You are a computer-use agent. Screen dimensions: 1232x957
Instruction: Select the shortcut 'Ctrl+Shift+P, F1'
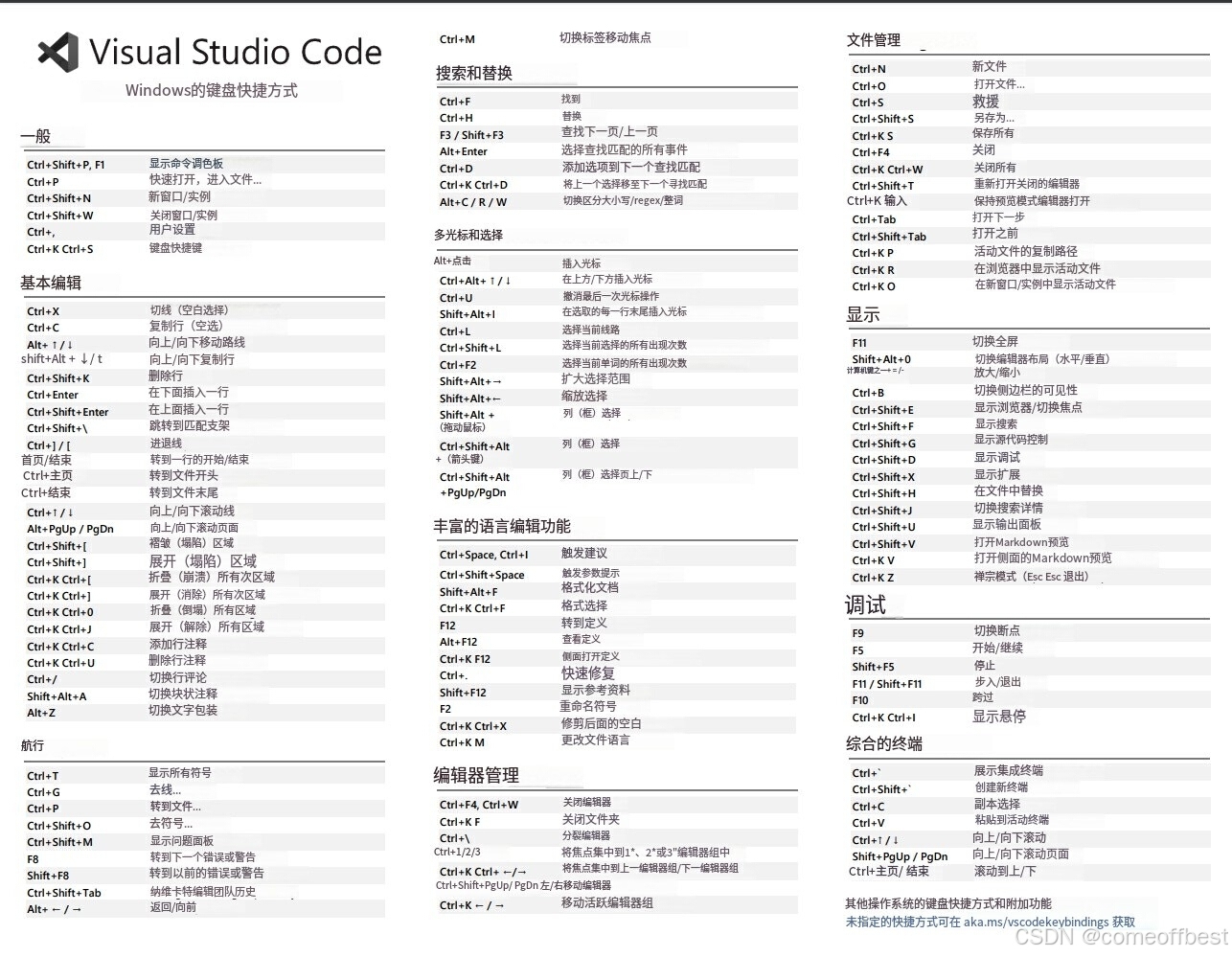pyautogui.click(x=66, y=165)
